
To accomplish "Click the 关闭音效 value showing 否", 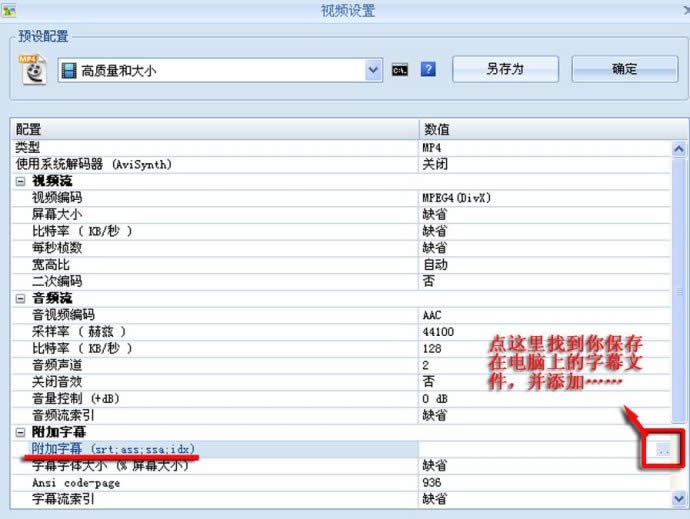I will 428,382.
